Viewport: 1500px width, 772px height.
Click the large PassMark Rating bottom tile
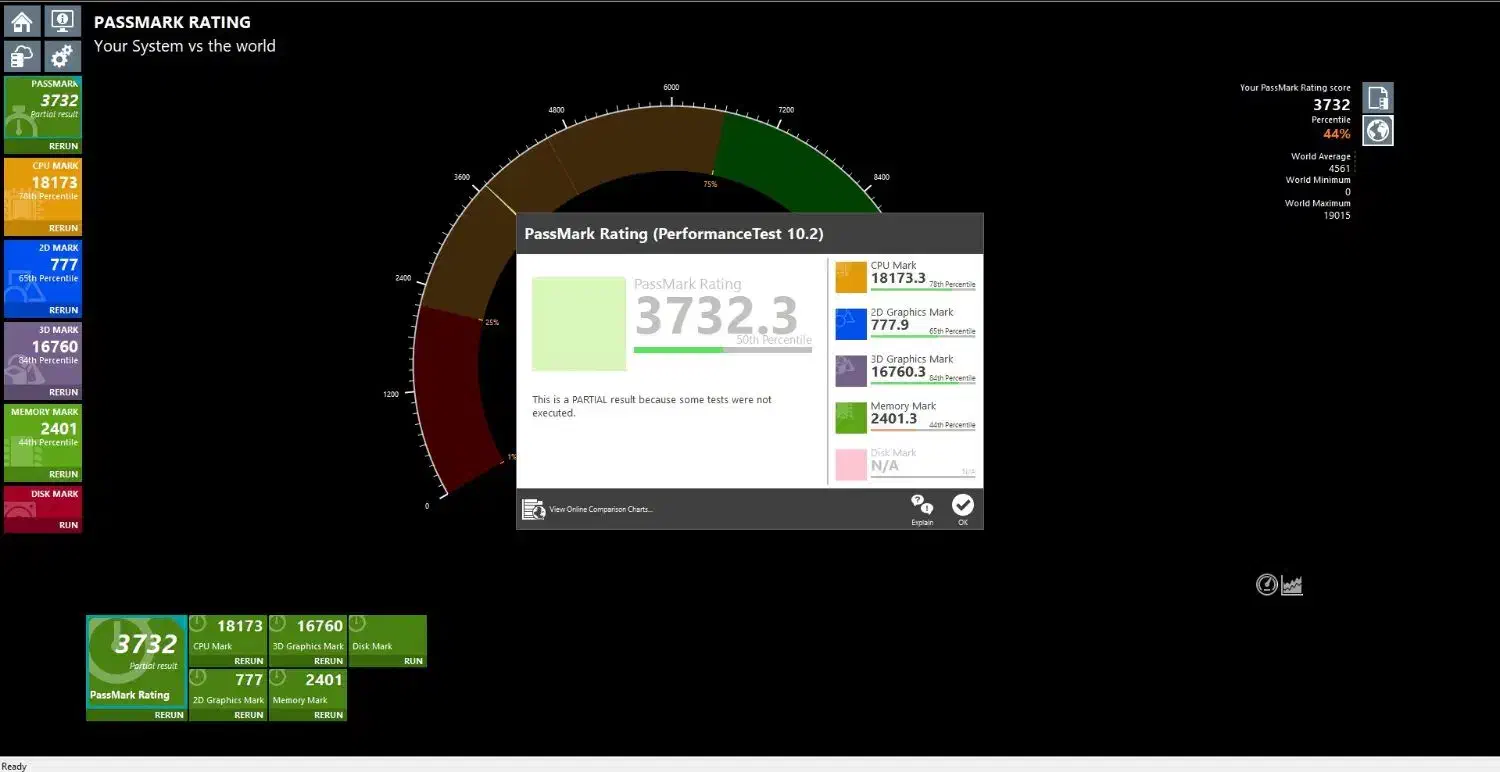pos(136,660)
